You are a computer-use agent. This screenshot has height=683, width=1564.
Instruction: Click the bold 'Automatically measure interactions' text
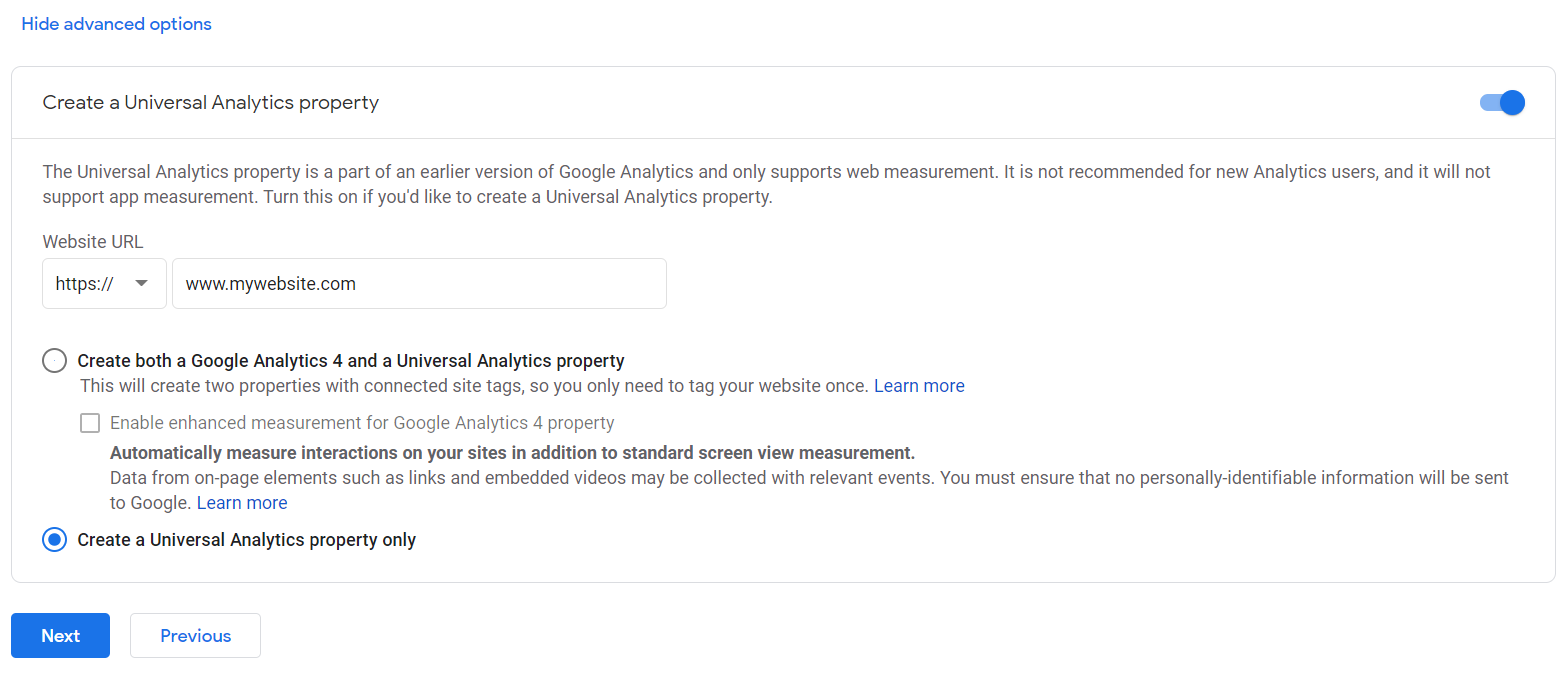point(512,452)
